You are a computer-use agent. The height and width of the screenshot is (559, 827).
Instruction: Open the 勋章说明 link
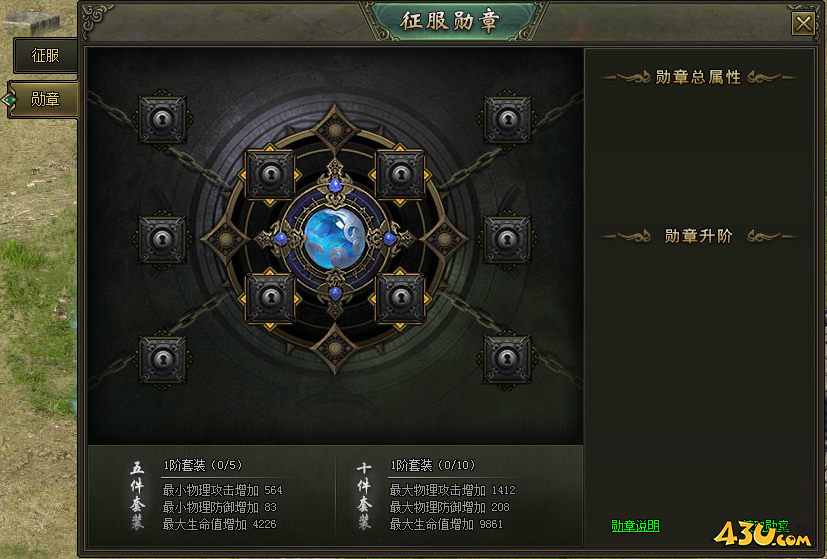pos(635,526)
